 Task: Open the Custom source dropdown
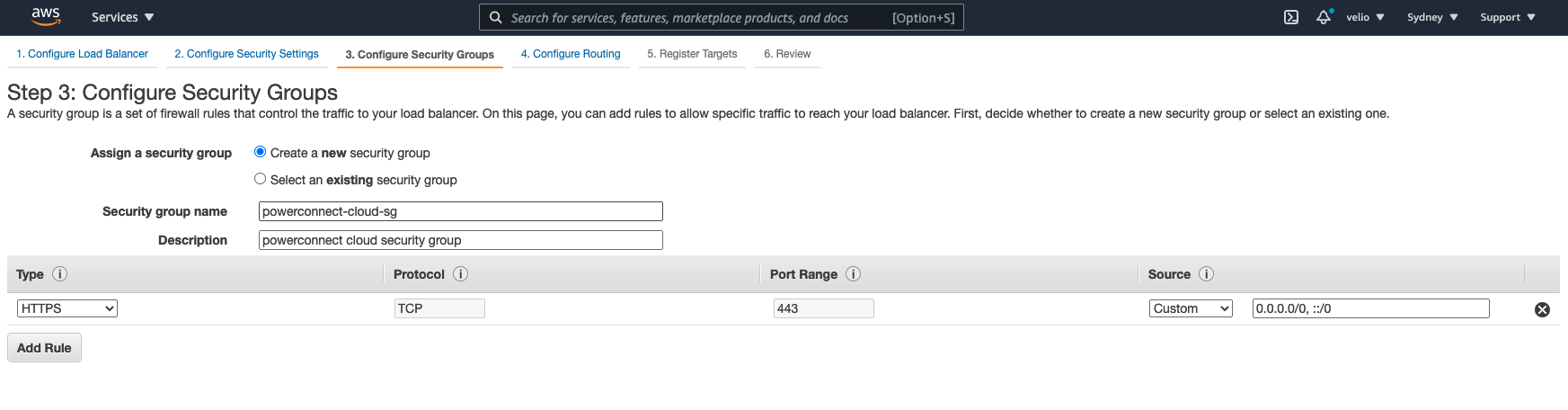pyautogui.click(x=1190, y=308)
